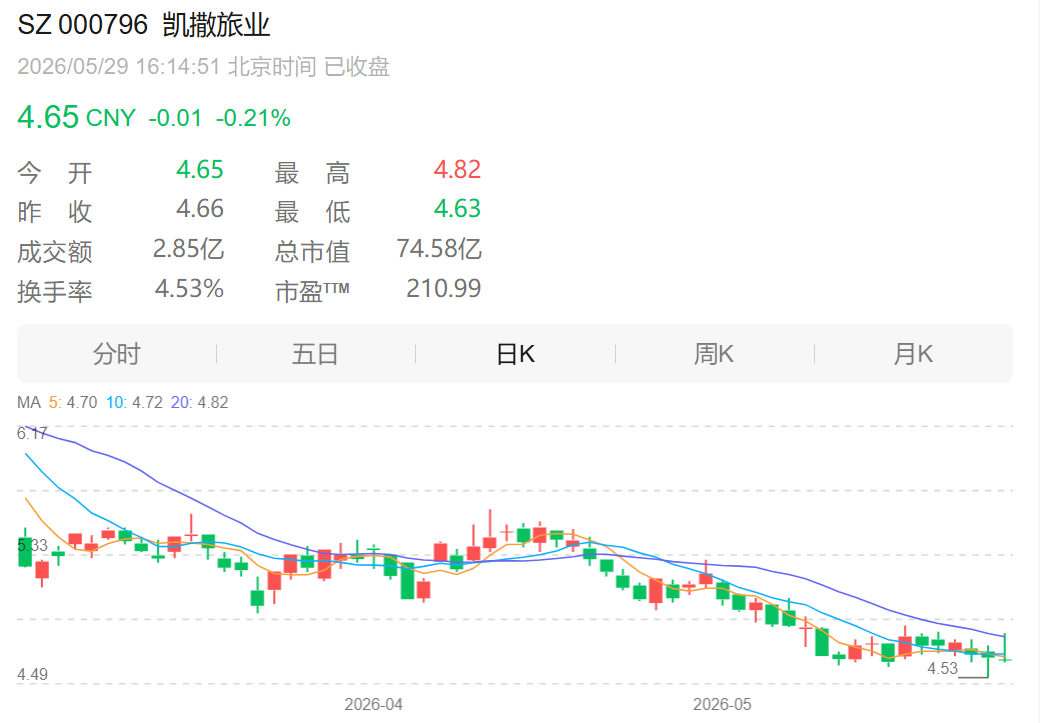
Task: Click the 今开 value 4.65
Action: click(200, 170)
